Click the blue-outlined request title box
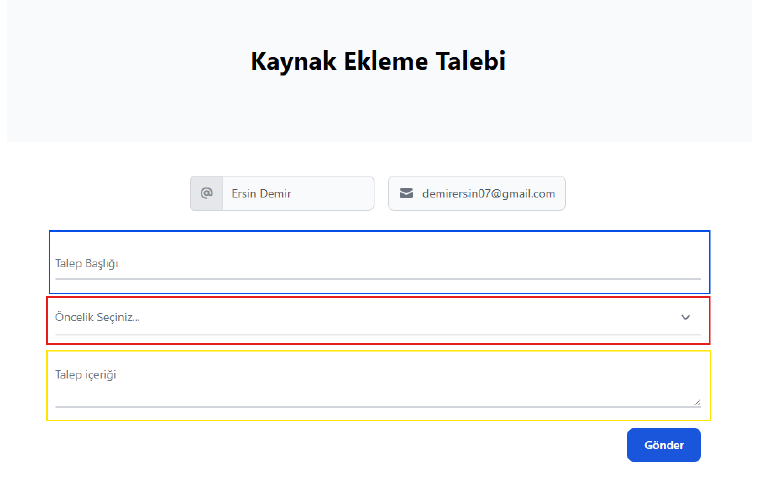Image resolution: width=776 pixels, height=501 pixels. coord(380,262)
